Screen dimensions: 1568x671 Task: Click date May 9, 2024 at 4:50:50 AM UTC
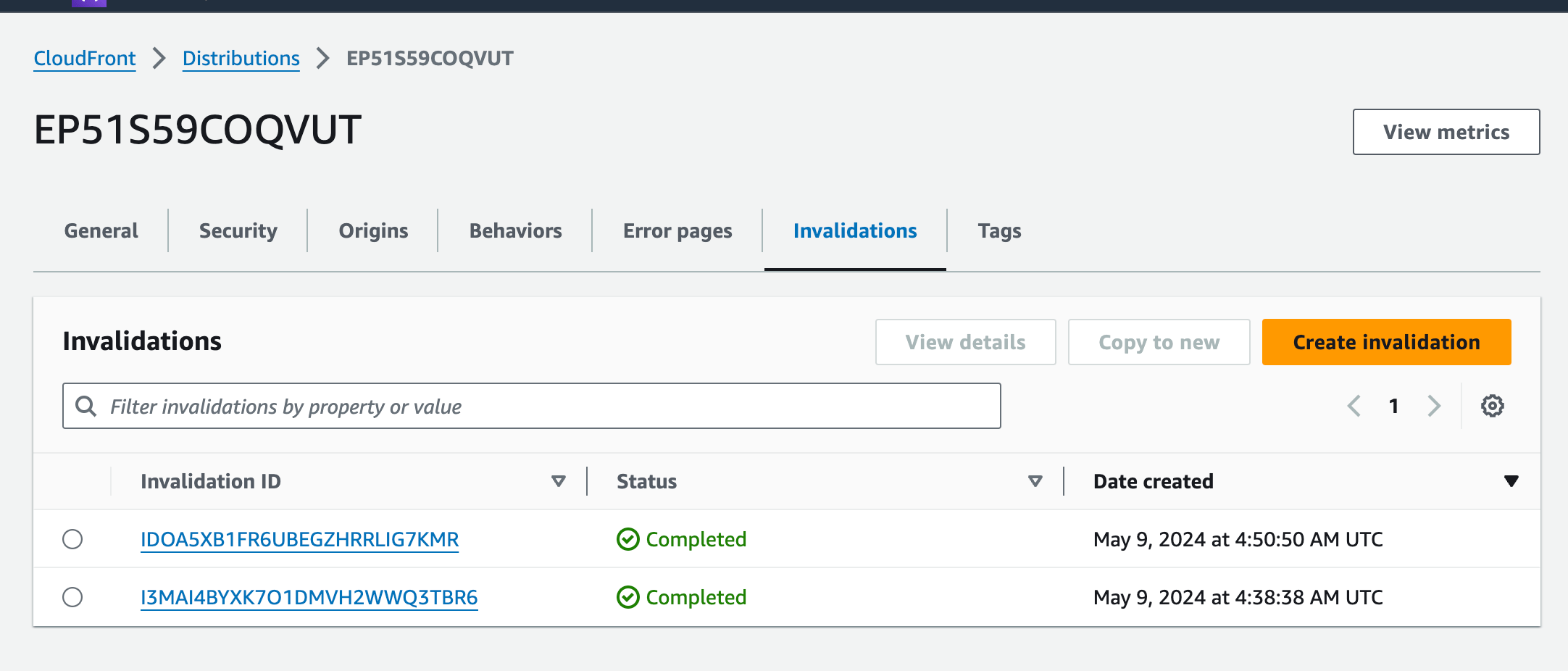[x=1238, y=539]
